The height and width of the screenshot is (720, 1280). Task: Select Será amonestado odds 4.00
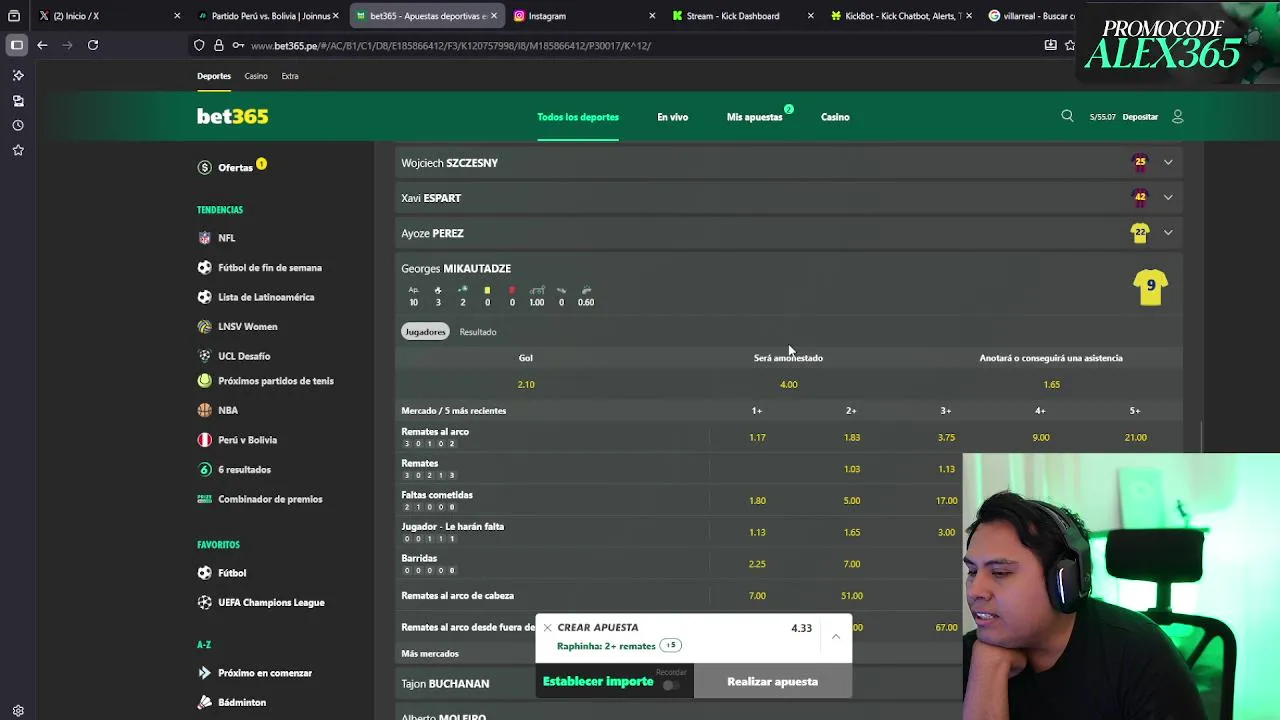[789, 384]
